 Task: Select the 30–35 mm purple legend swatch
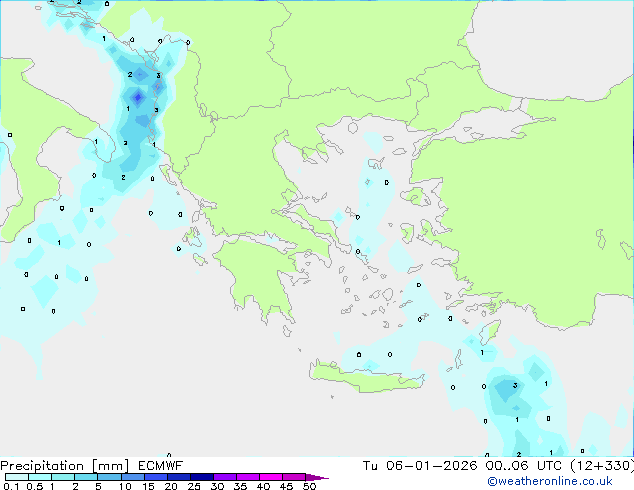tap(224, 477)
